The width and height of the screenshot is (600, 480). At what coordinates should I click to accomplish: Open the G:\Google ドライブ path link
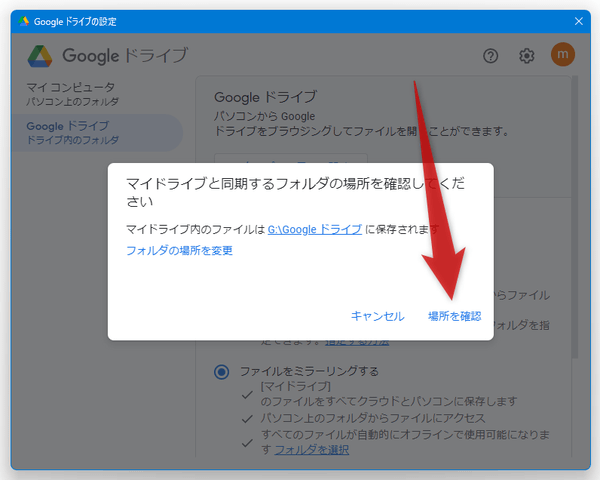click(x=315, y=229)
